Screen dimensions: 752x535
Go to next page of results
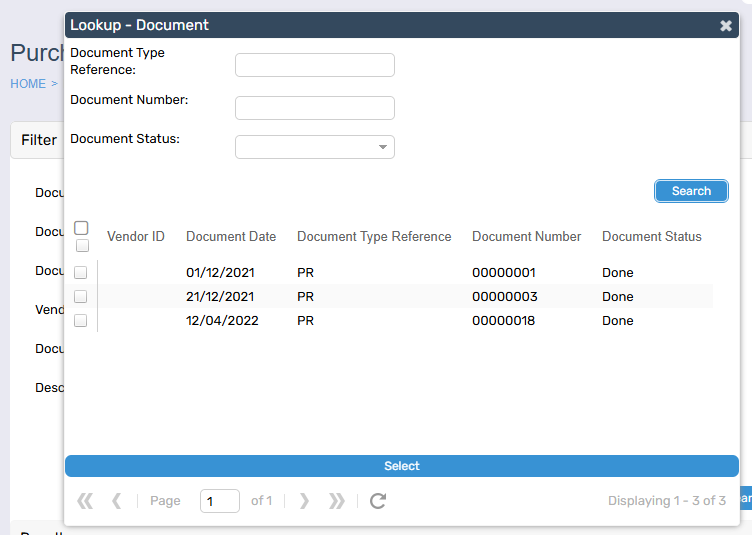[x=305, y=501]
